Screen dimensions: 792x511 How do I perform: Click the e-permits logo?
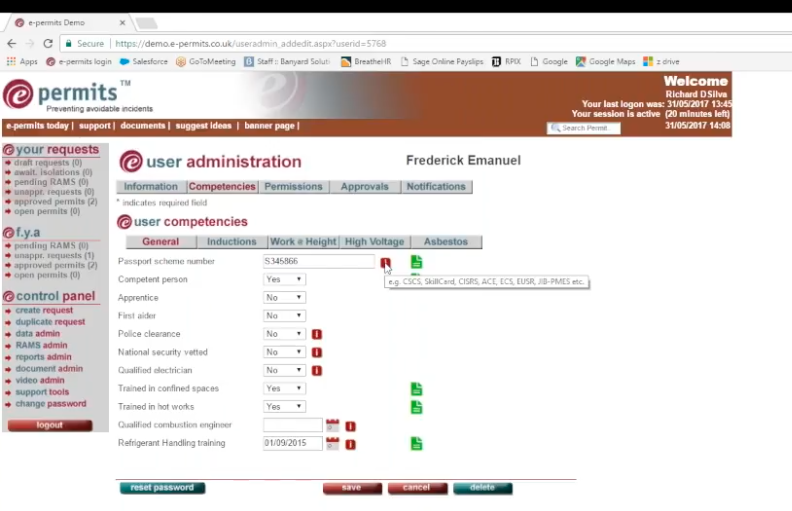click(66, 94)
